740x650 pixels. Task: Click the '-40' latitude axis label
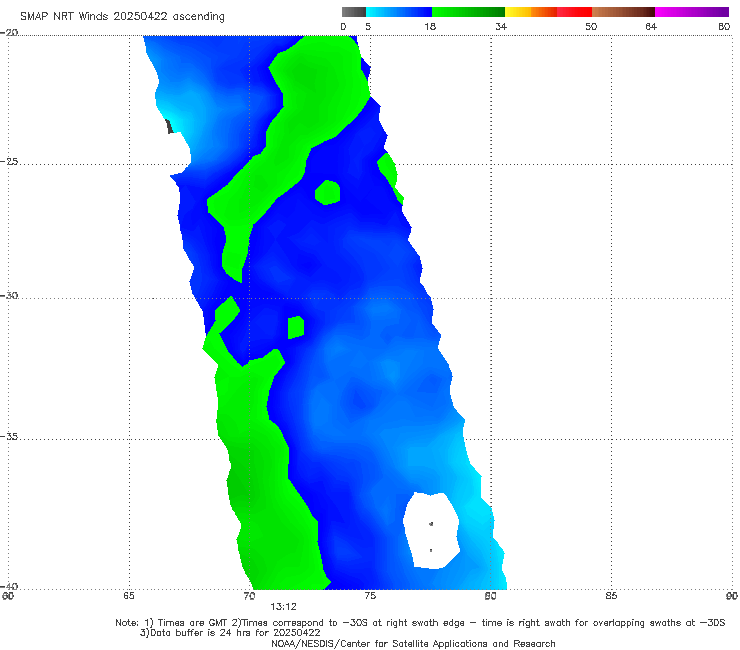click(x=9, y=586)
